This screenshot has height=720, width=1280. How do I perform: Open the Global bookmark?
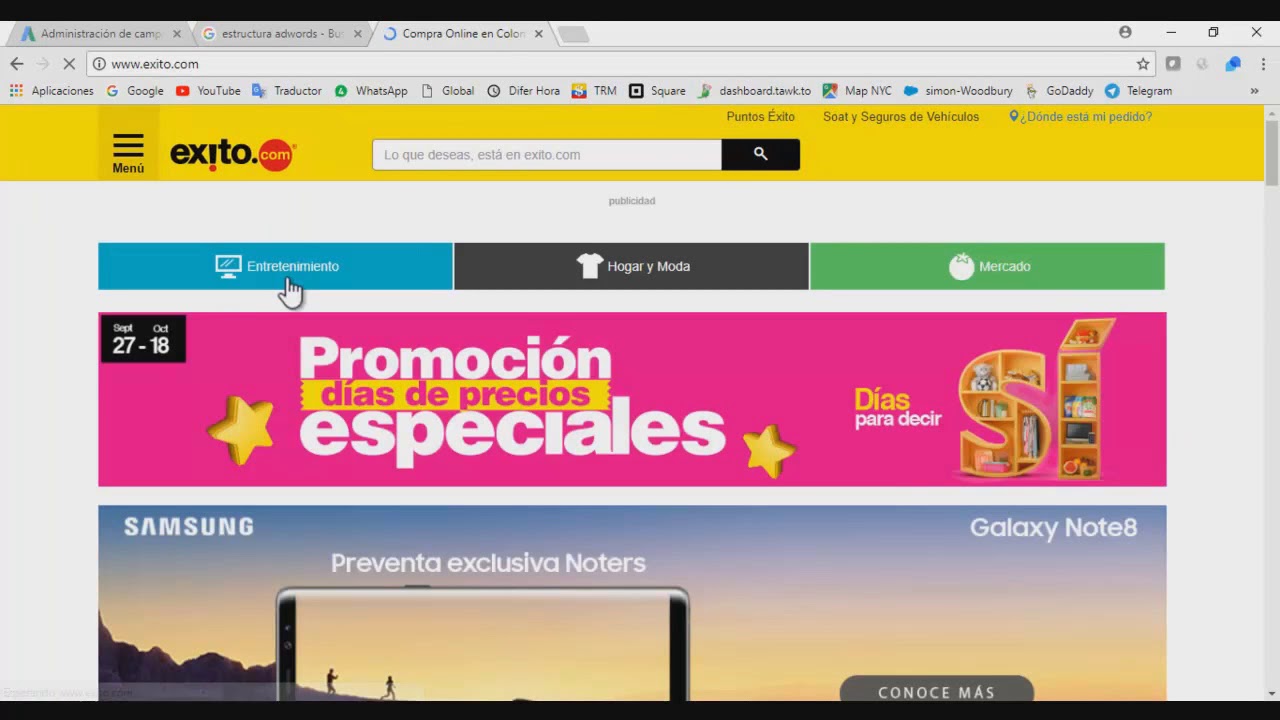(x=447, y=91)
